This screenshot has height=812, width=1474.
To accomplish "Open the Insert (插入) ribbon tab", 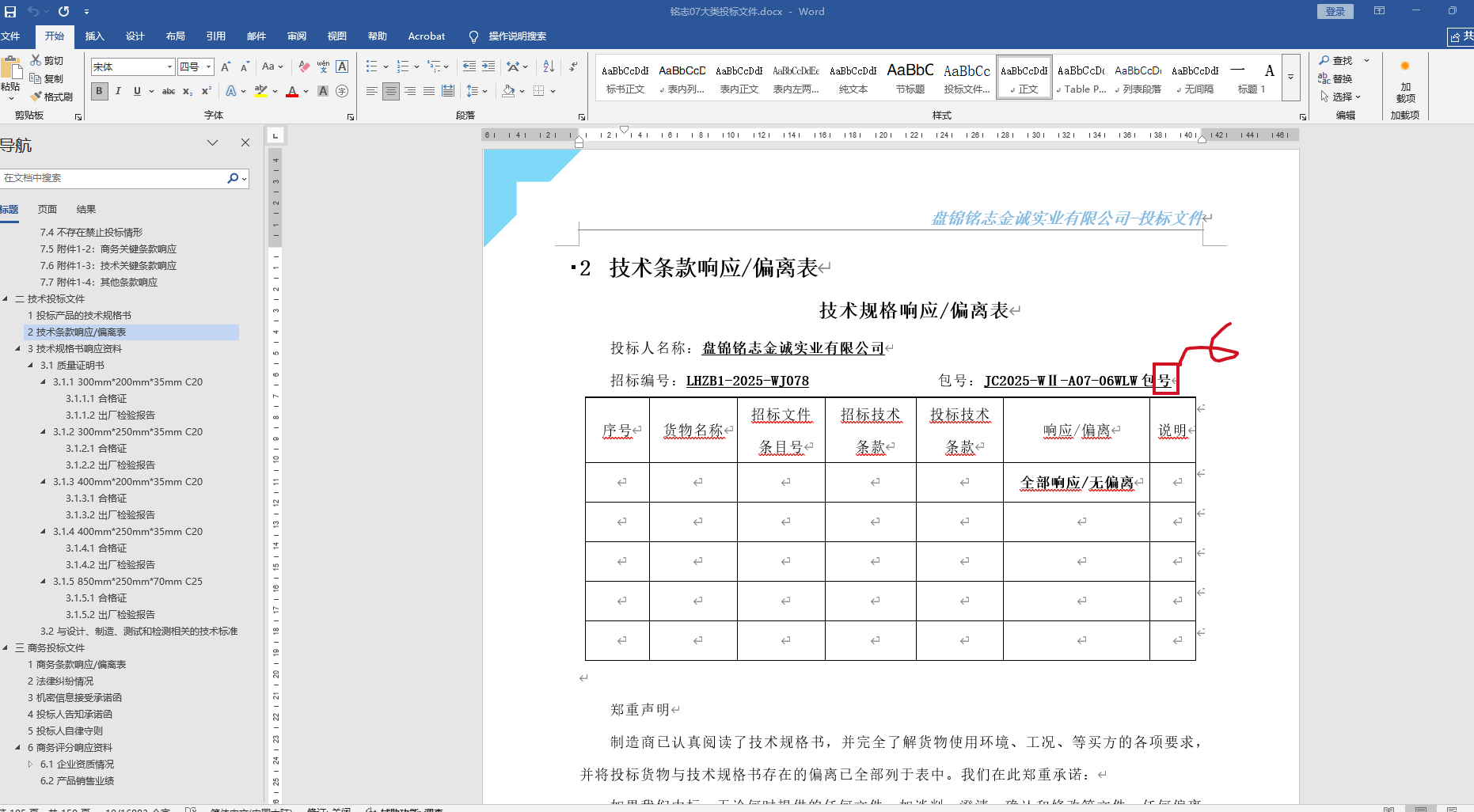I will point(94,36).
